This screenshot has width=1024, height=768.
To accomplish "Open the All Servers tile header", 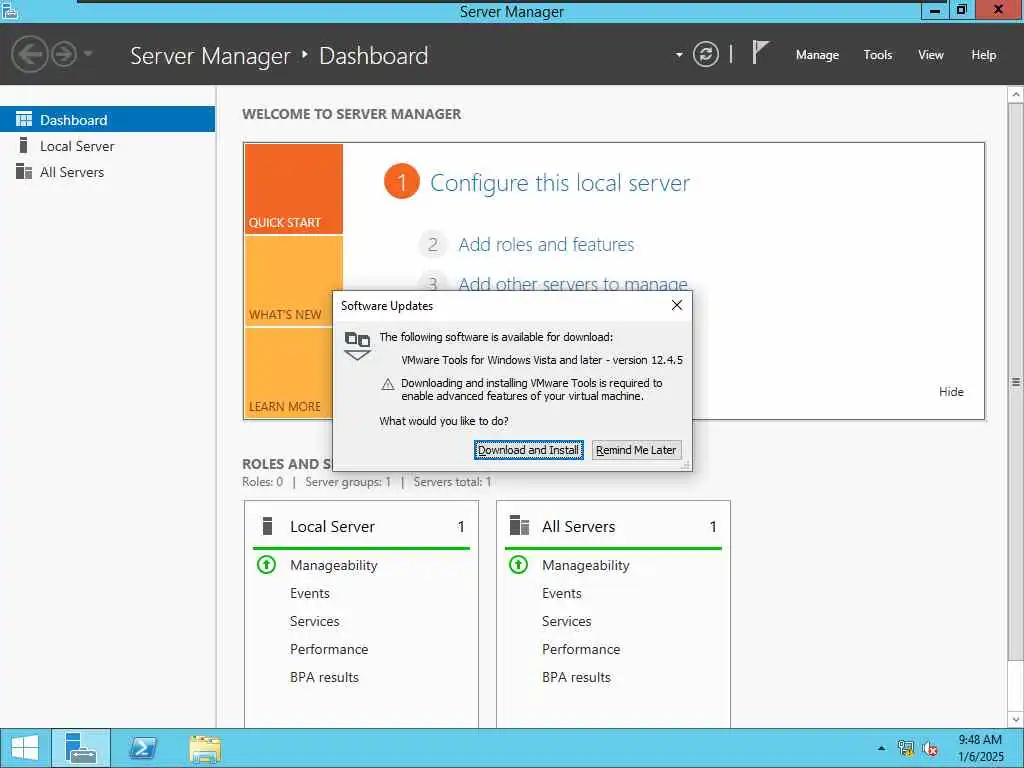I will [x=613, y=526].
